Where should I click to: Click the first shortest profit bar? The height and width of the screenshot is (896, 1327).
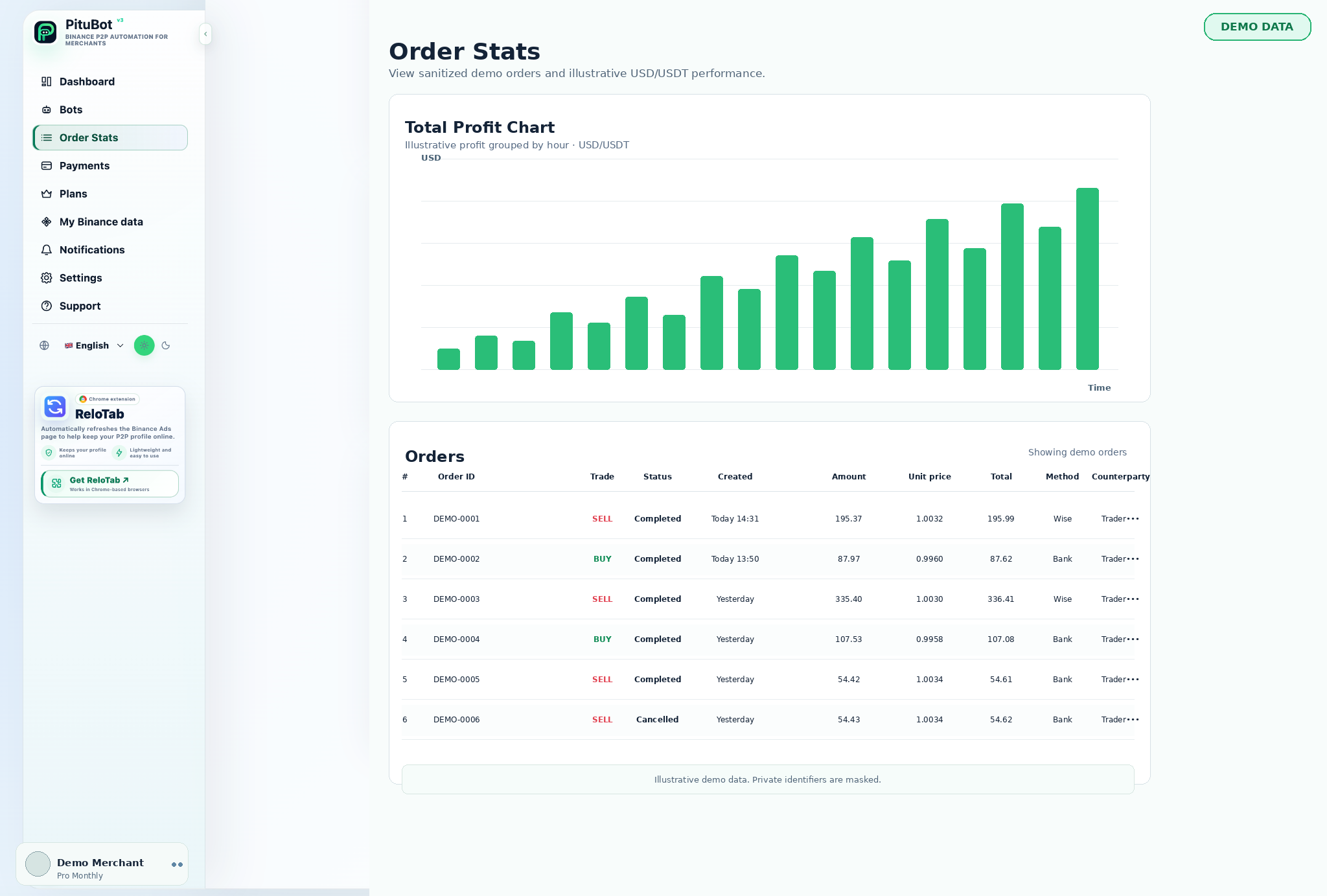[448, 359]
